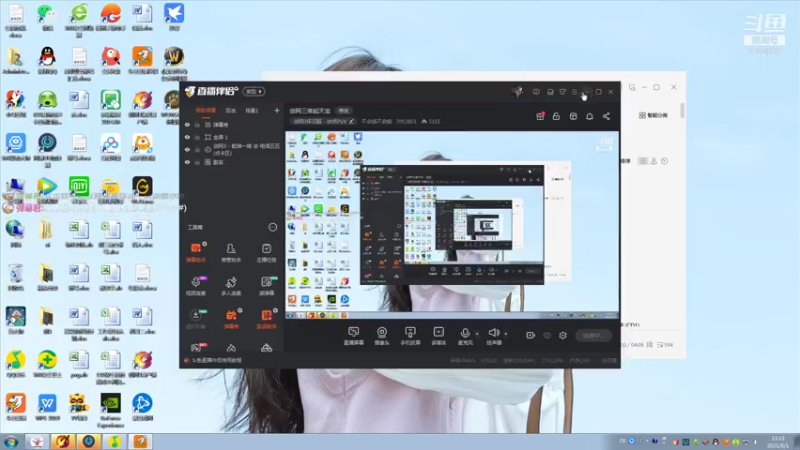Toggle visibility of the last source row
Screen dimensions: 800x450
click(187, 162)
